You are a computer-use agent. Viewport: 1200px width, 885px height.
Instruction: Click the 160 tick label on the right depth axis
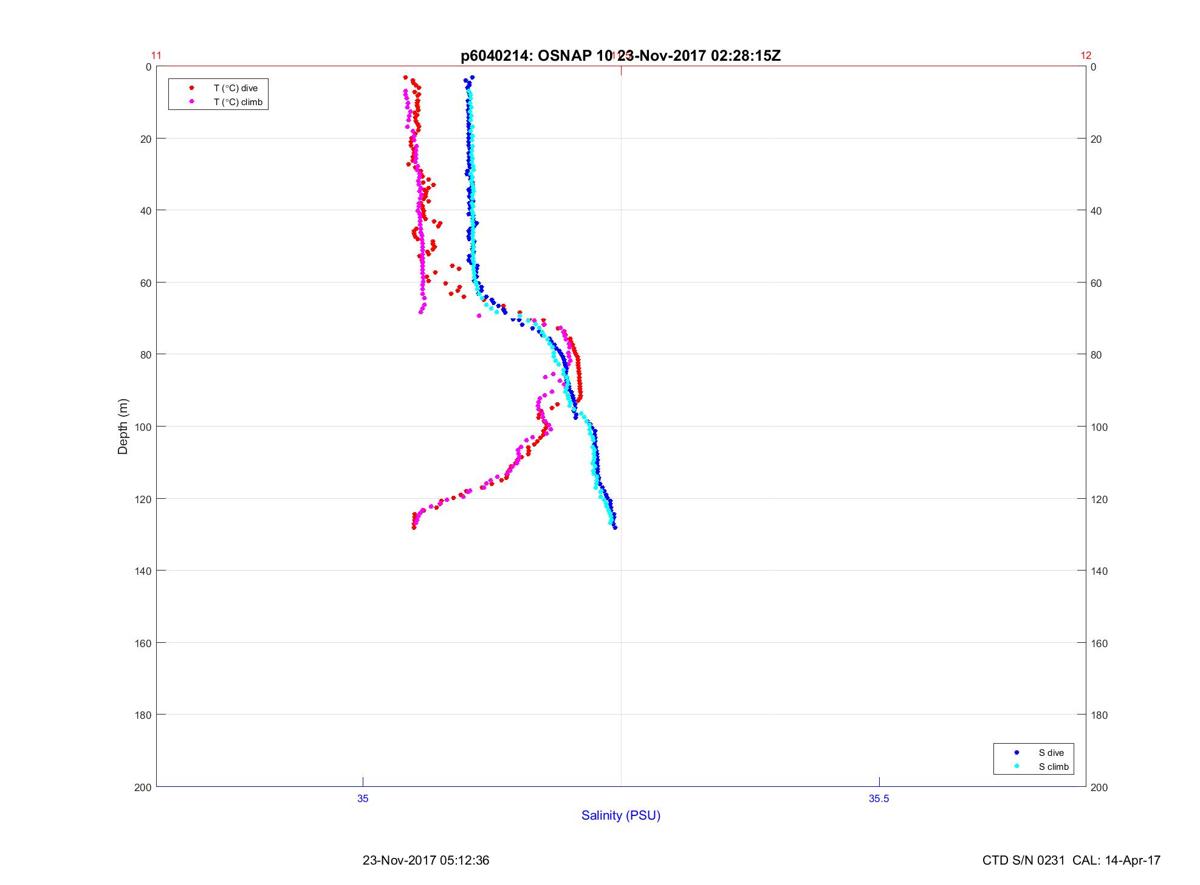pos(1100,643)
